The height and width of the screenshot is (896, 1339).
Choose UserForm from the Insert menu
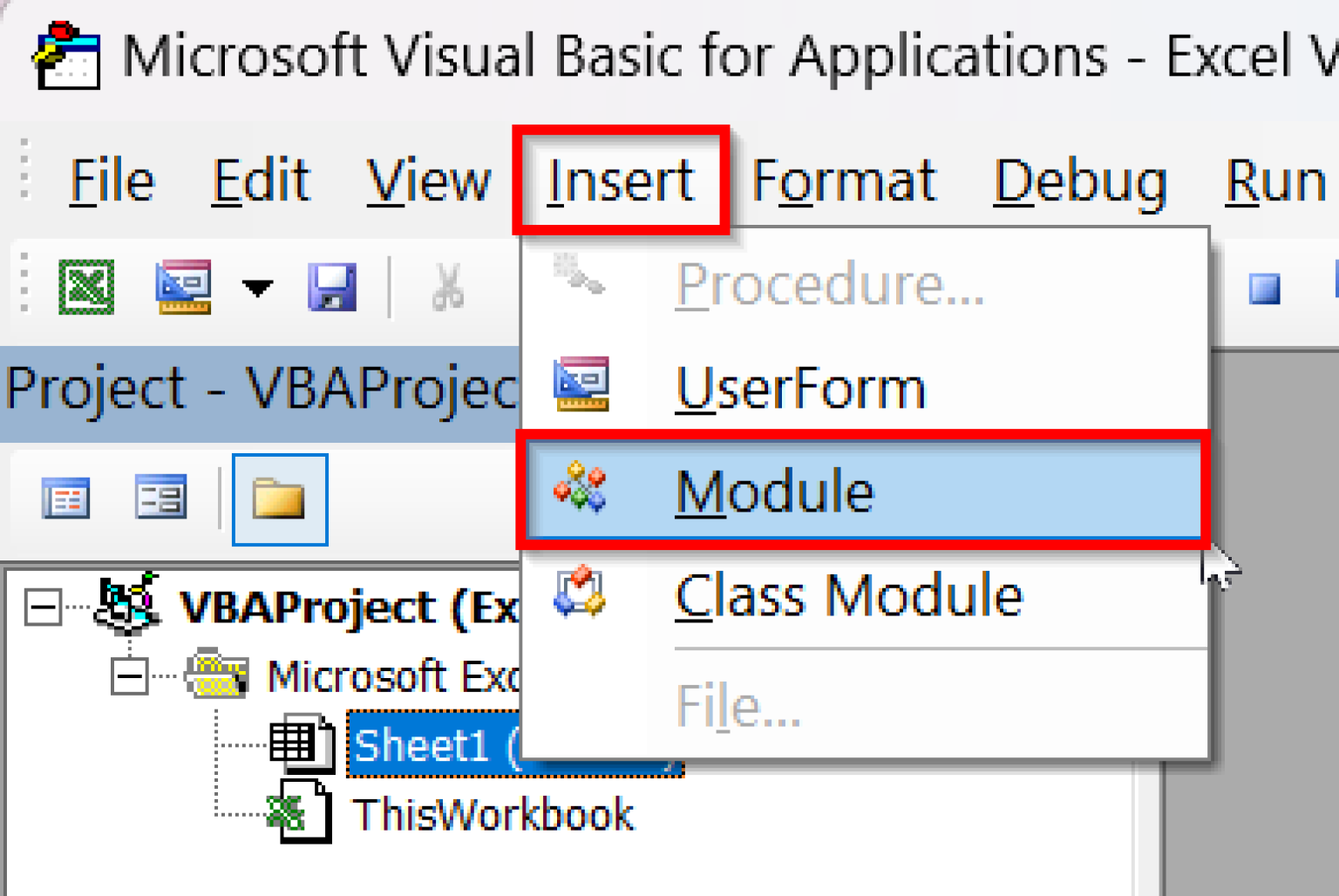click(x=800, y=389)
